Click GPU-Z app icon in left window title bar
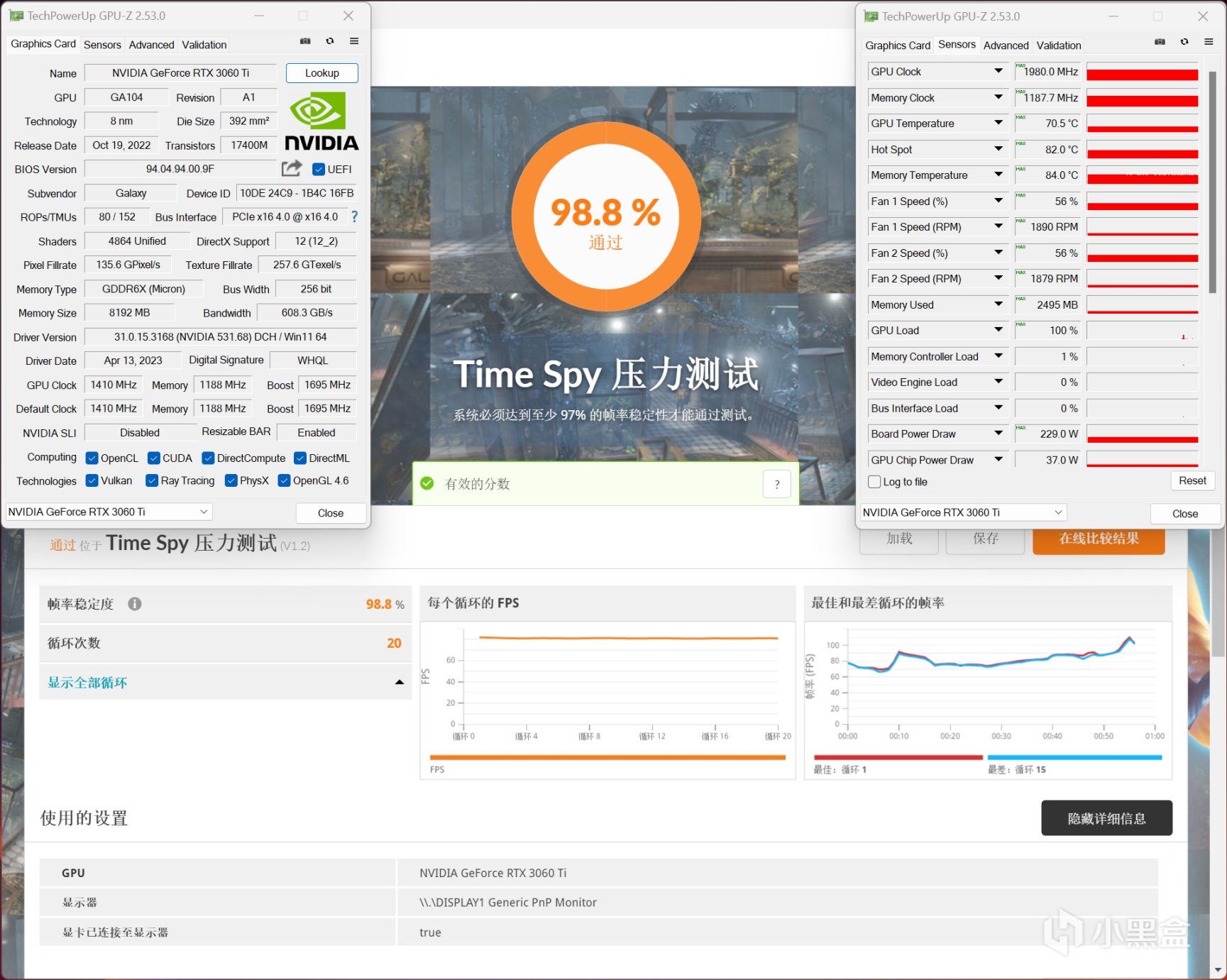The height and width of the screenshot is (980, 1227). click(x=16, y=16)
